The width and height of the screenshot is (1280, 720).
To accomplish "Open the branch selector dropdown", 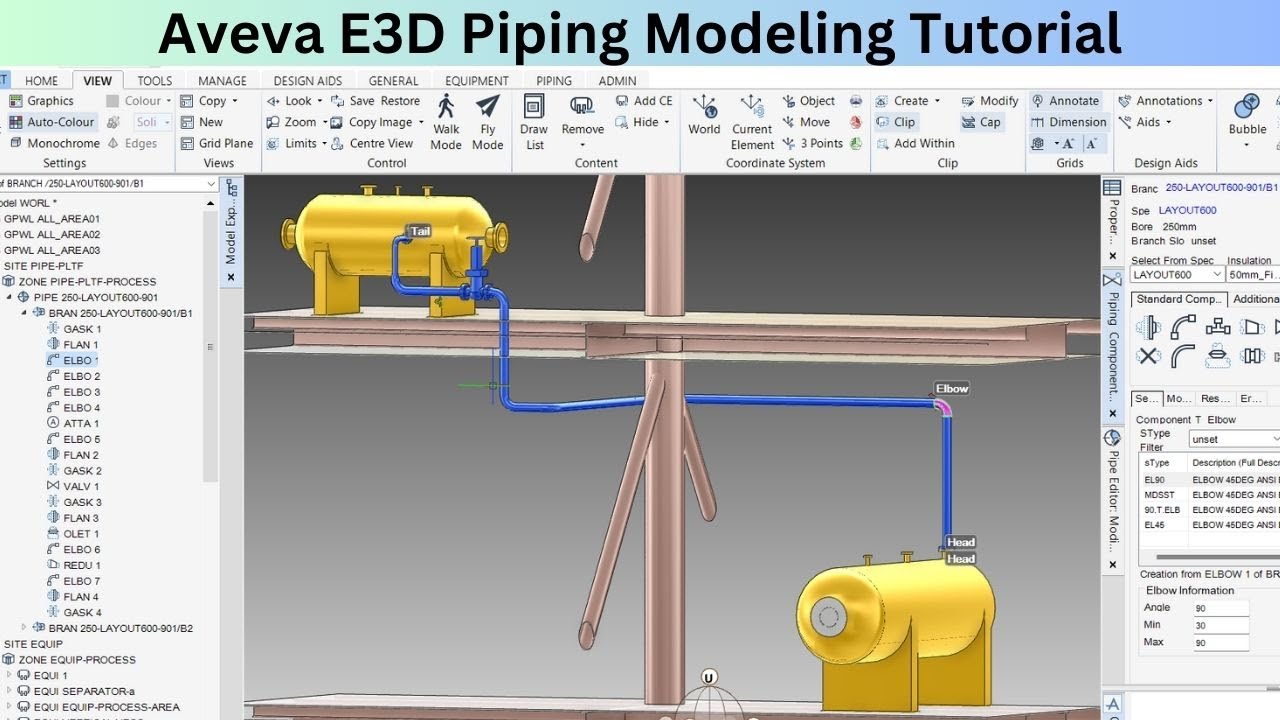I will click(x=211, y=184).
